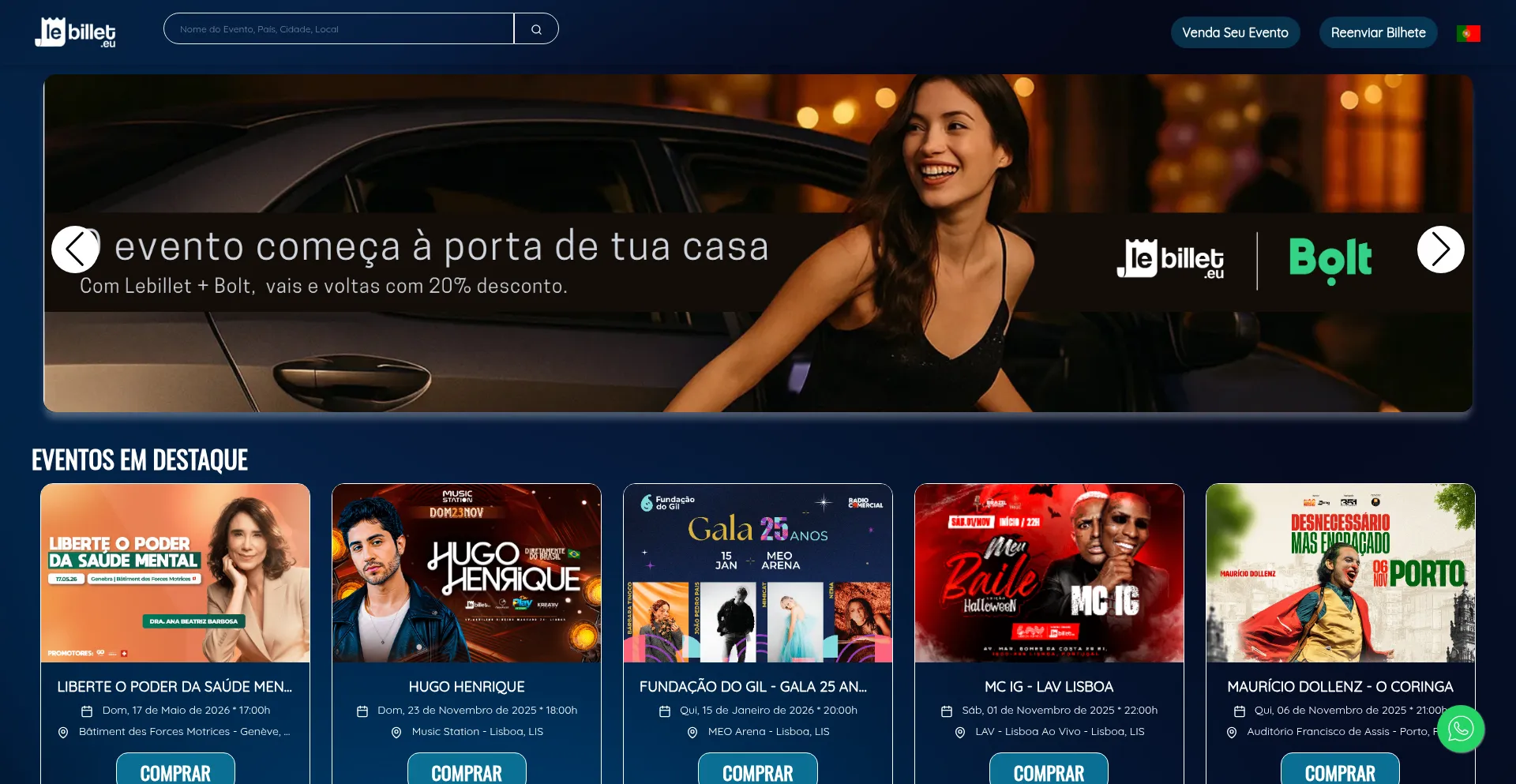
Task: Click the Gala 25 Anos event poster
Action: [758, 573]
